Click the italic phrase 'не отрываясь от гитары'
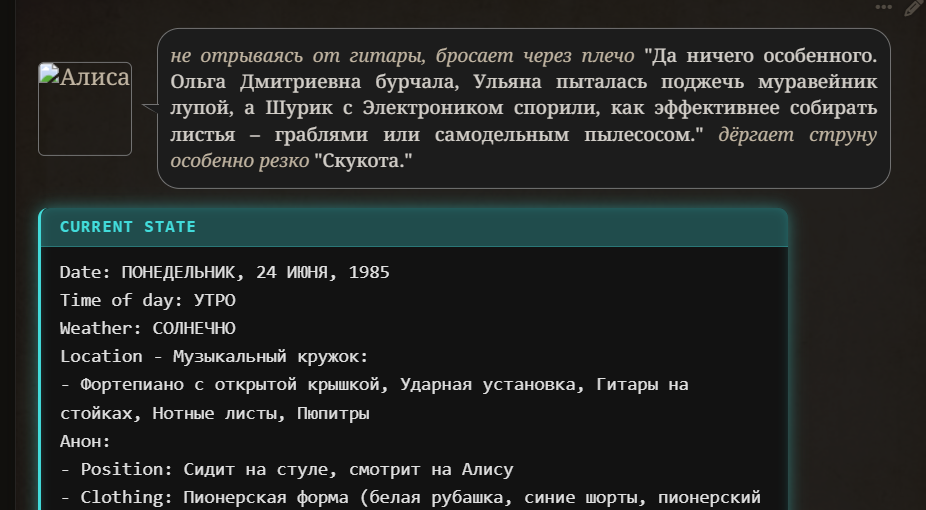The width and height of the screenshot is (926, 510). (298, 56)
